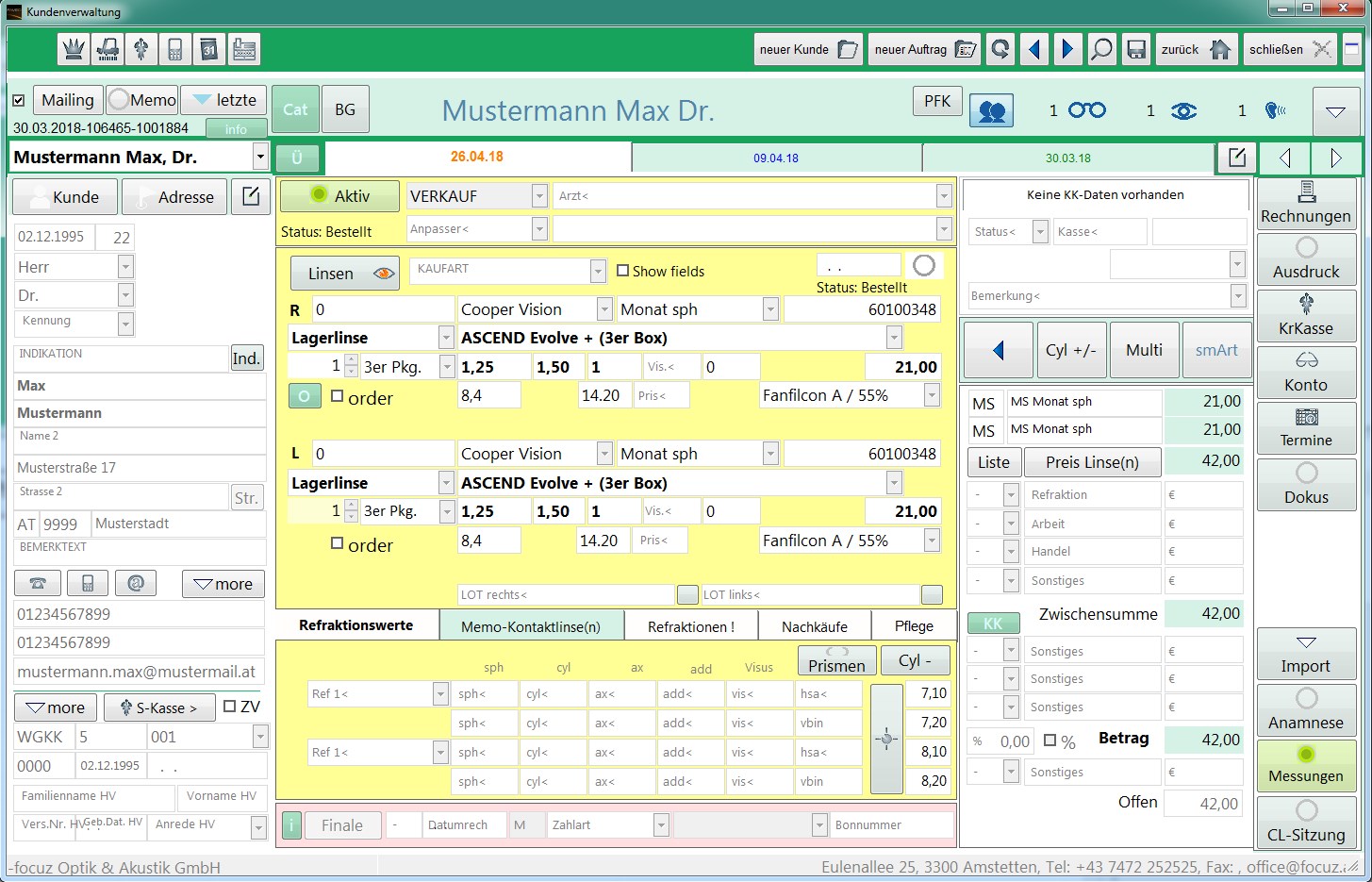
Task: Click the crown icon in top toolbar
Action: [74, 49]
